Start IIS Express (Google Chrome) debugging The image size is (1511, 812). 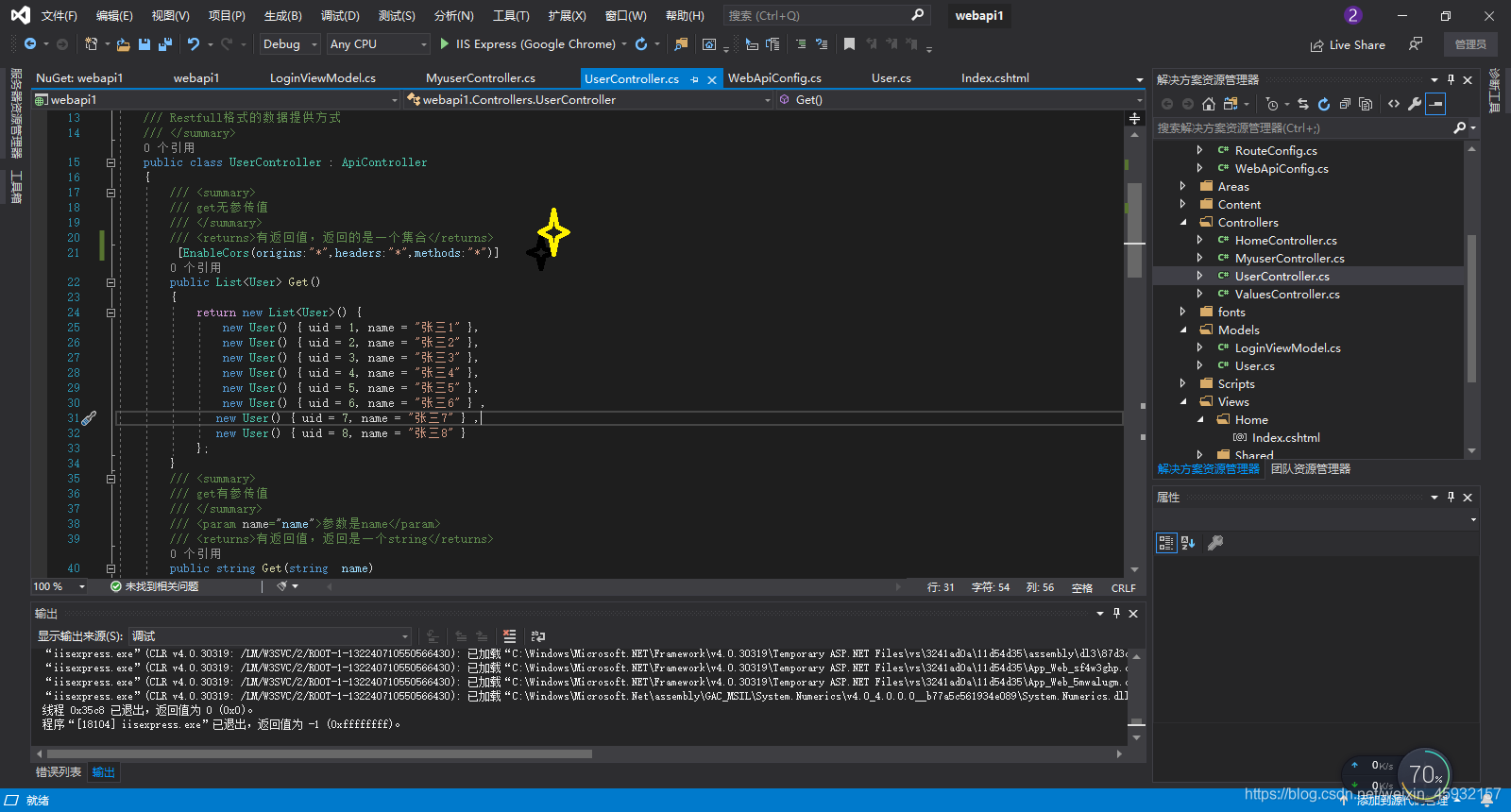[528, 44]
